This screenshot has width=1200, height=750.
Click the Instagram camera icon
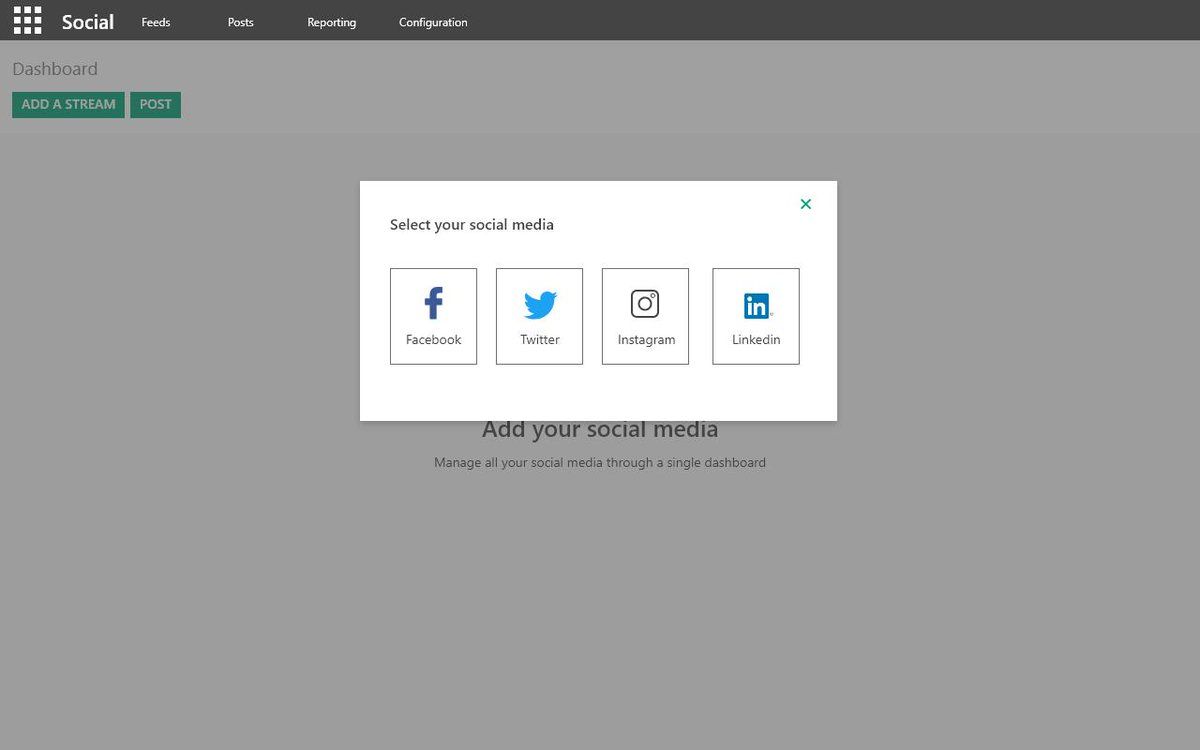click(645, 303)
